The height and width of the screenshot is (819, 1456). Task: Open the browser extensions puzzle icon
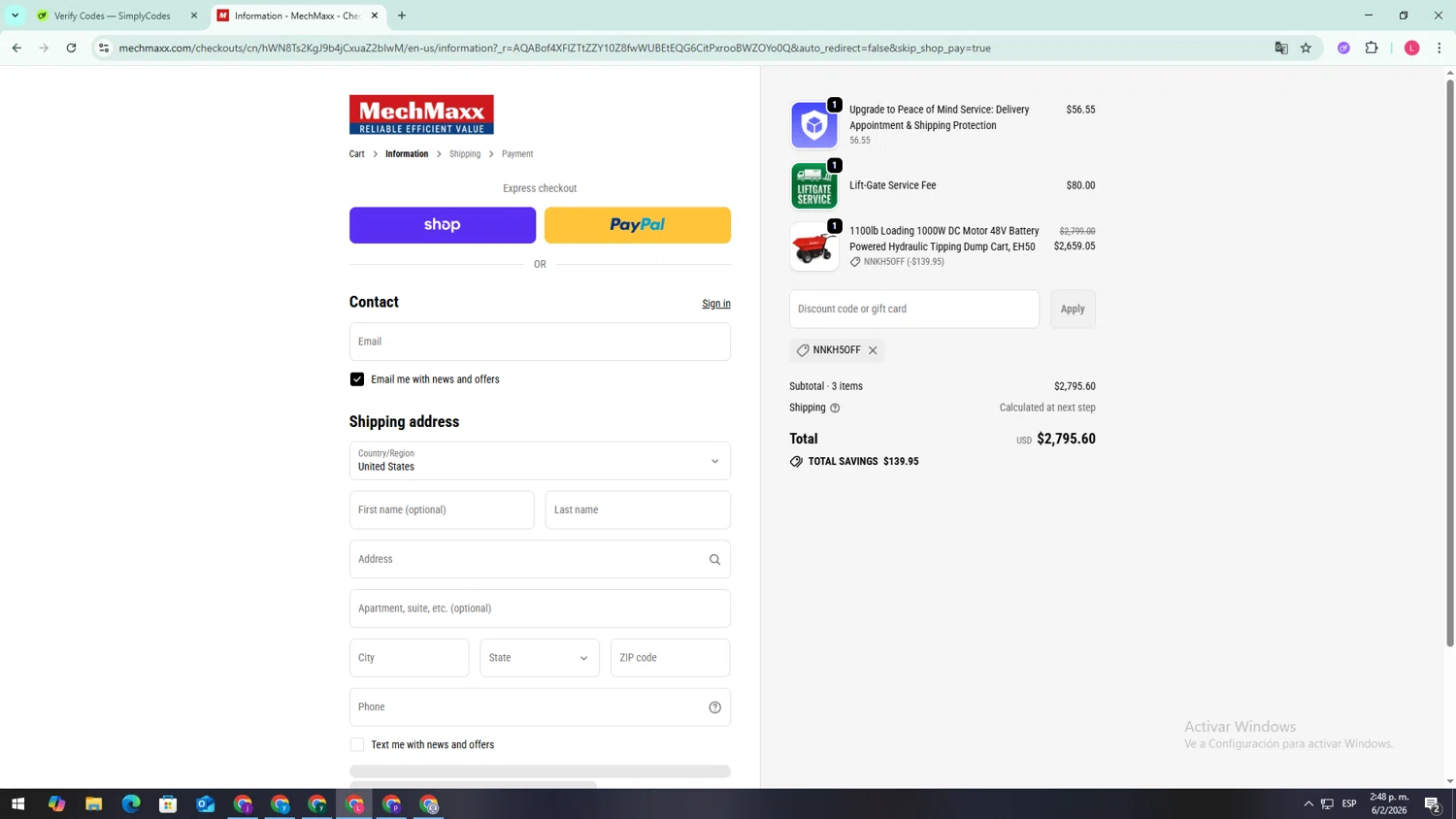[x=1372, y=48]
